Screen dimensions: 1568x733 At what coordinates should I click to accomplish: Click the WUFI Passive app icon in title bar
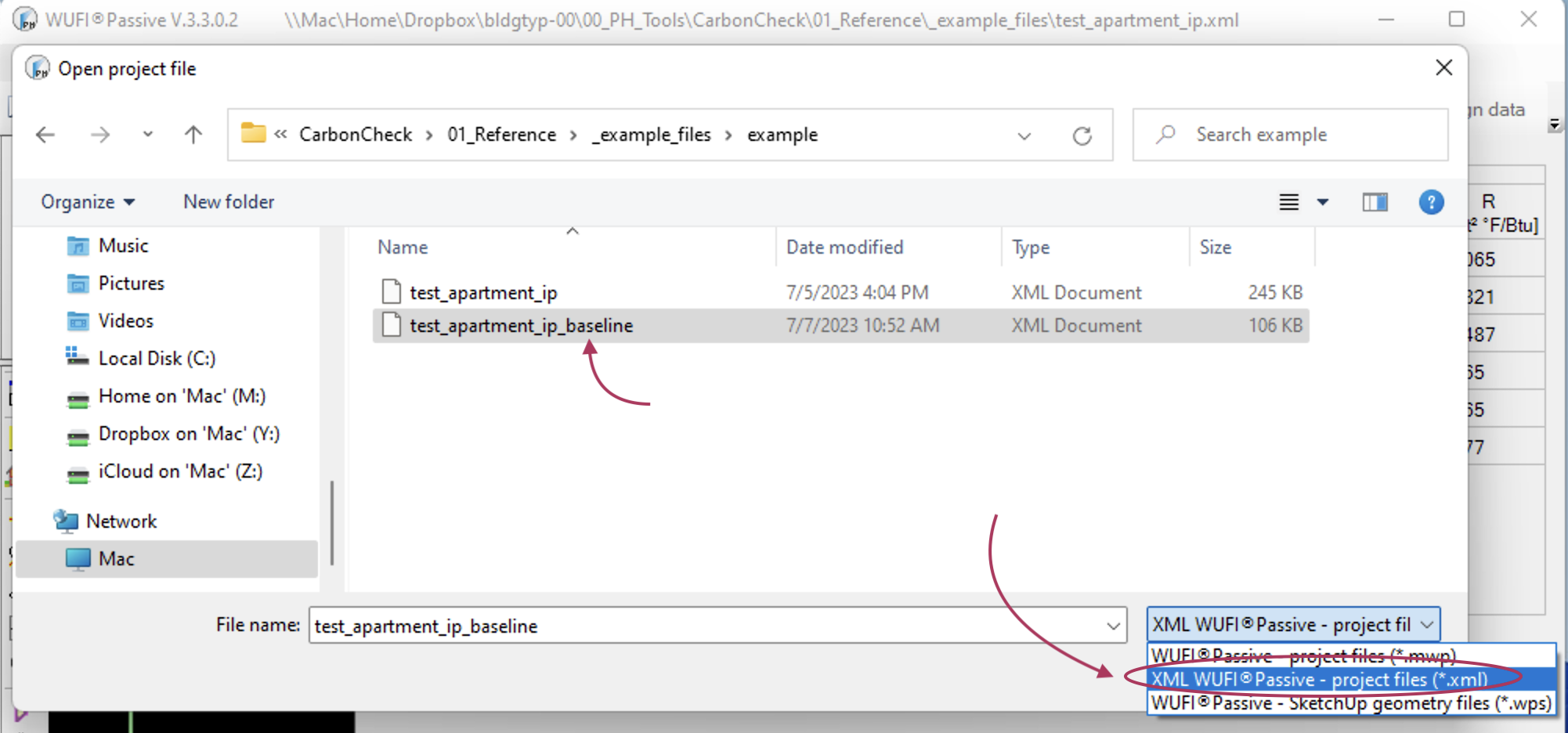point(25,20)
